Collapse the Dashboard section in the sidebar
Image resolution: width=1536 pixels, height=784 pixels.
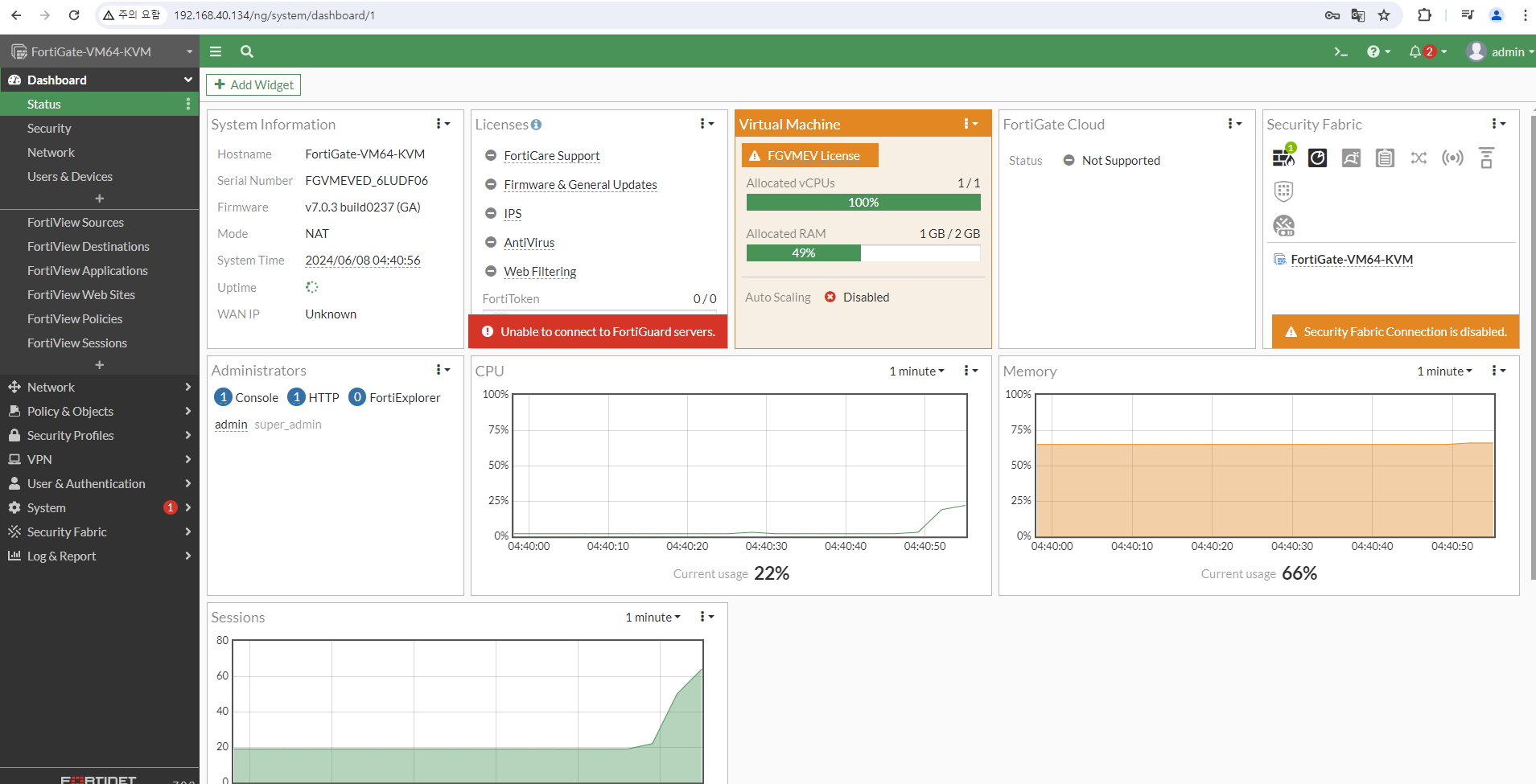[x=100, y=80]
